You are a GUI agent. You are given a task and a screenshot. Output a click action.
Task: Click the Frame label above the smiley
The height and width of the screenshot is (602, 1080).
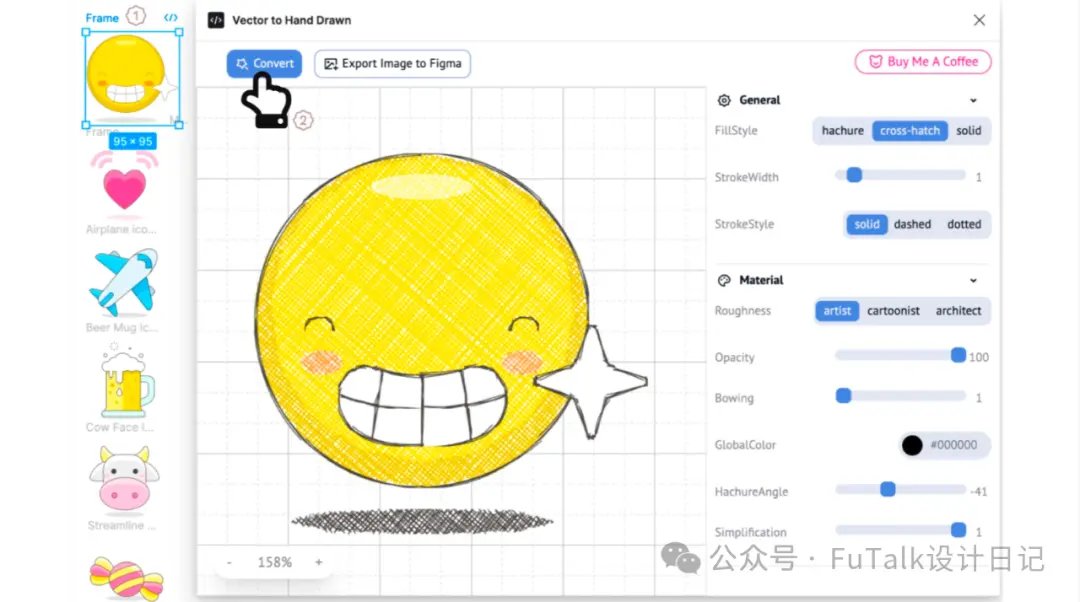click(x=102, y=18)
